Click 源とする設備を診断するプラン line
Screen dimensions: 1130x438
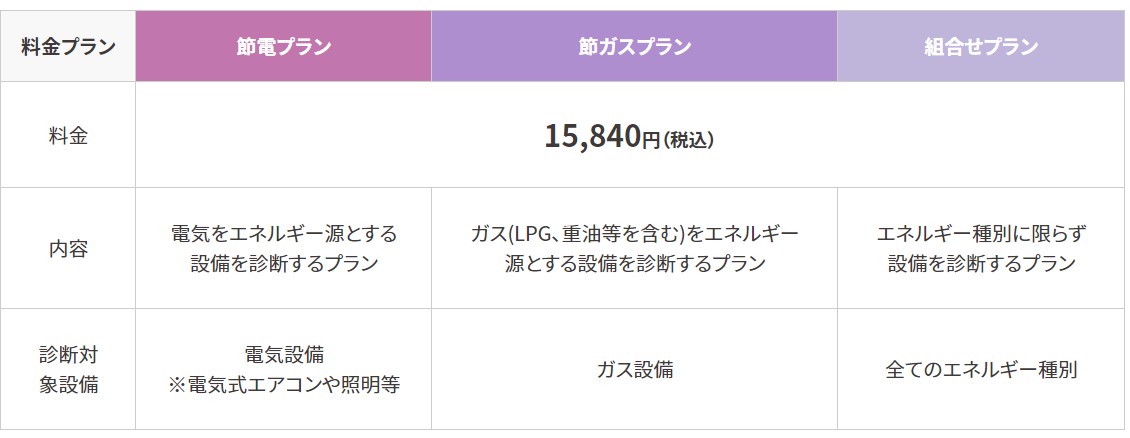pyautogui.click(x=634, y=263)
